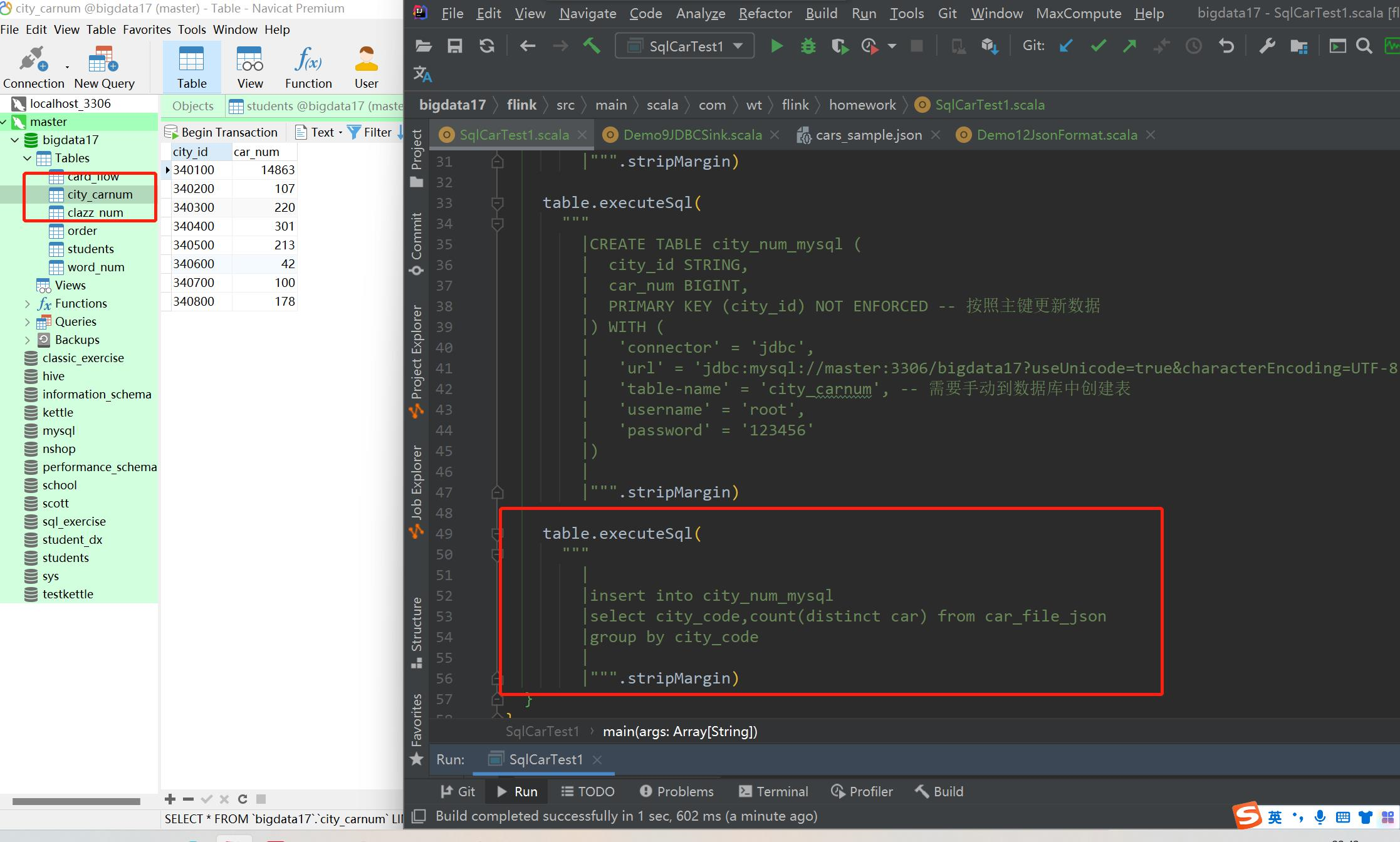This screenshot has width=1400, height=842.
Task: Click the Git commit checkmark icon
Action: [1098, 46]
